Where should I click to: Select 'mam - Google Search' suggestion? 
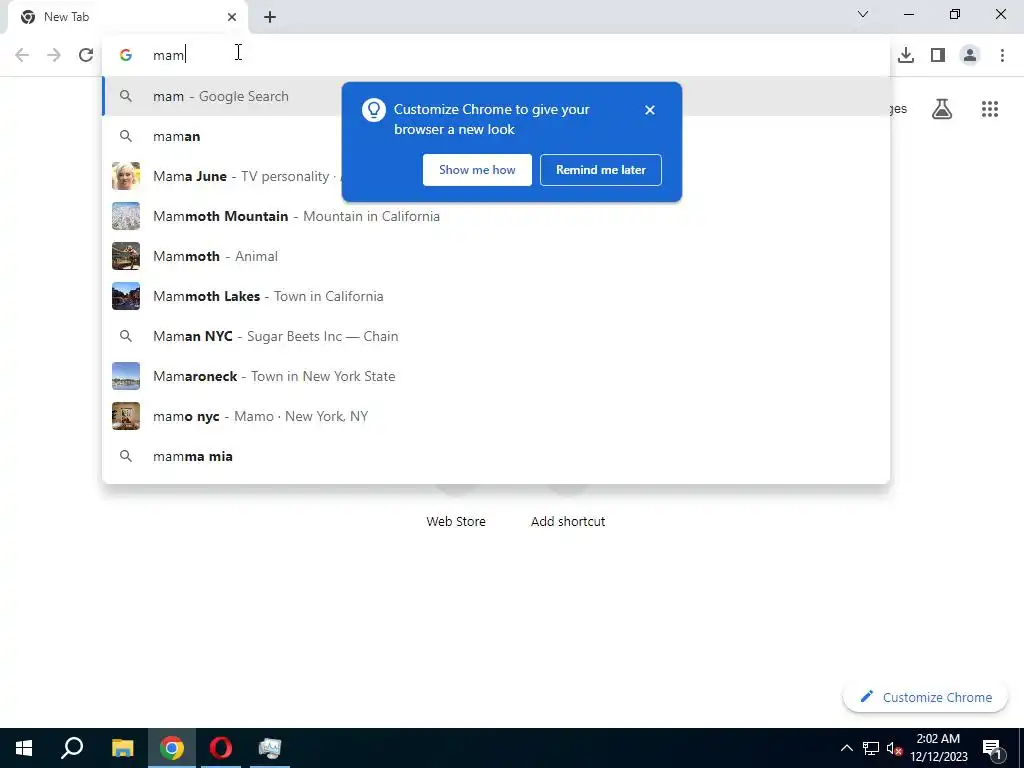click(496, 96)
